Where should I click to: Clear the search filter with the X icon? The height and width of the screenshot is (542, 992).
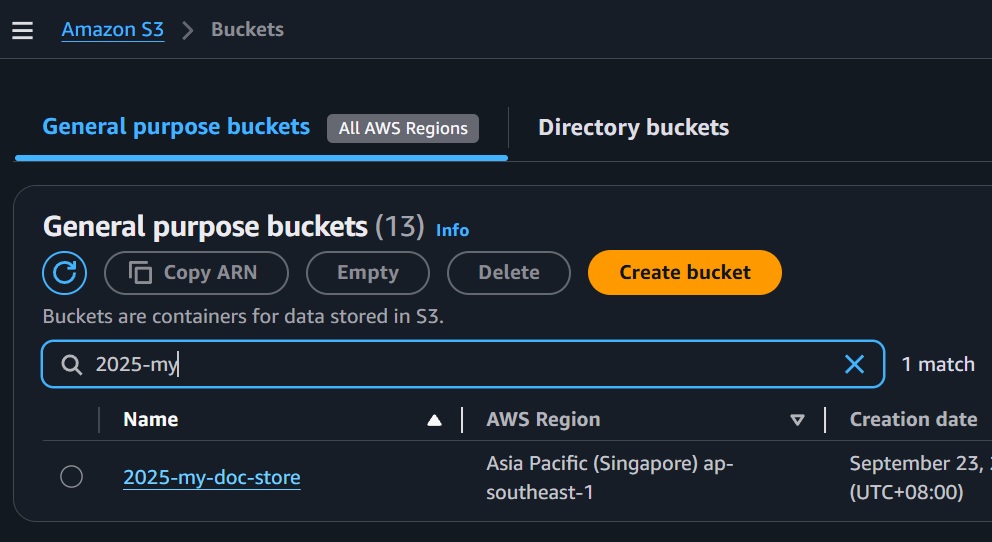[x=854, y=364]
